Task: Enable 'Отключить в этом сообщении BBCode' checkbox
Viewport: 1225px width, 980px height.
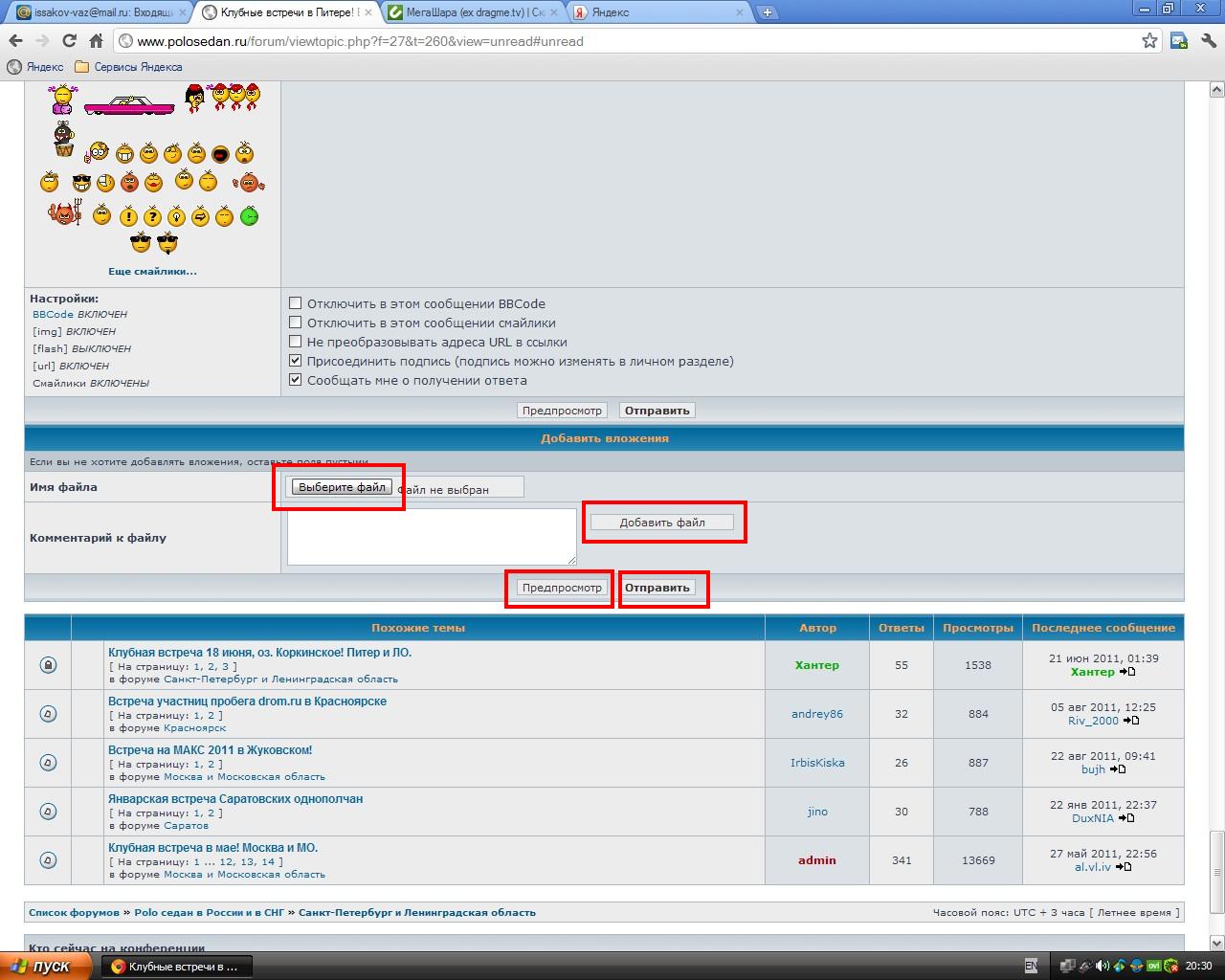Action: 296,303
